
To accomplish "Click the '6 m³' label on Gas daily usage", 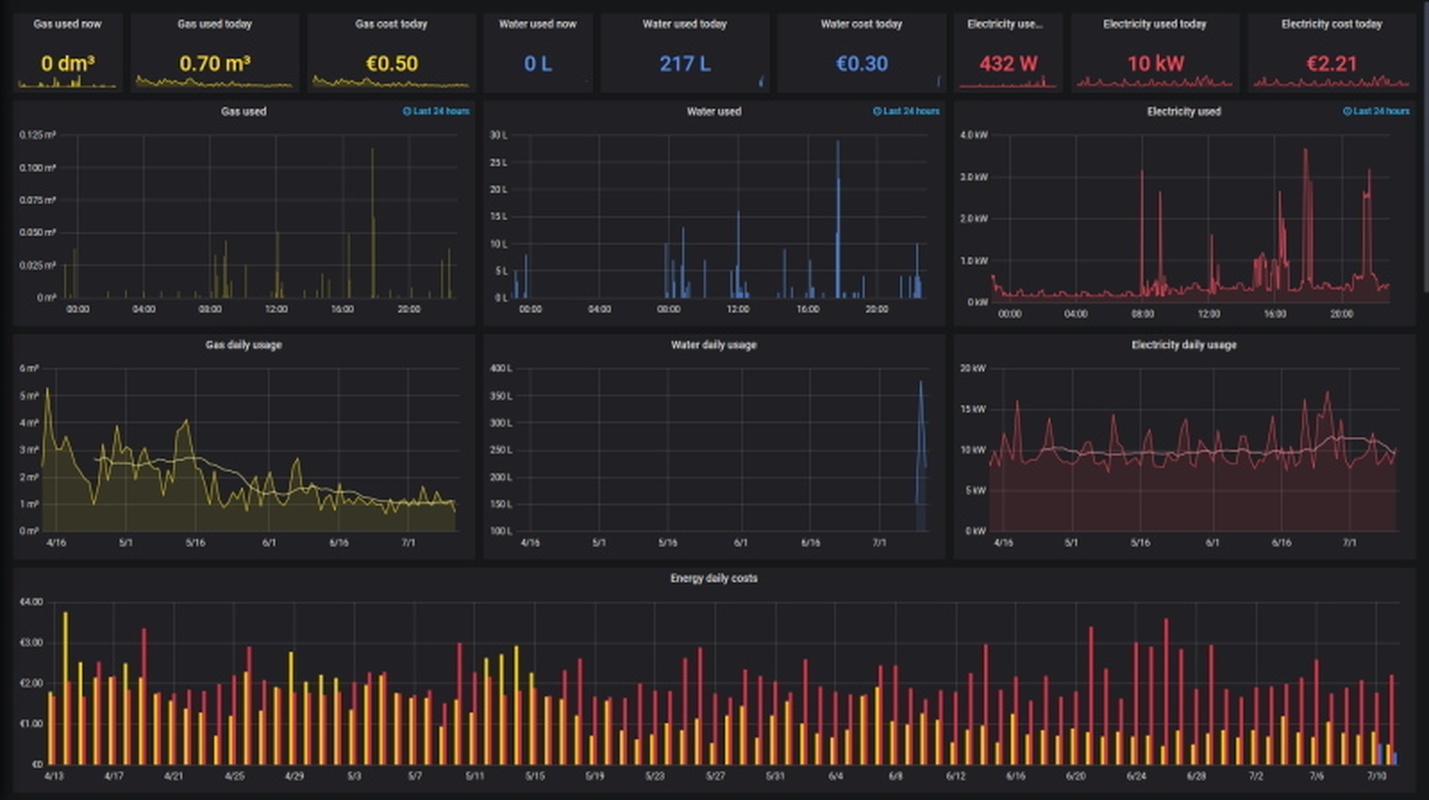I will [29, 368].
